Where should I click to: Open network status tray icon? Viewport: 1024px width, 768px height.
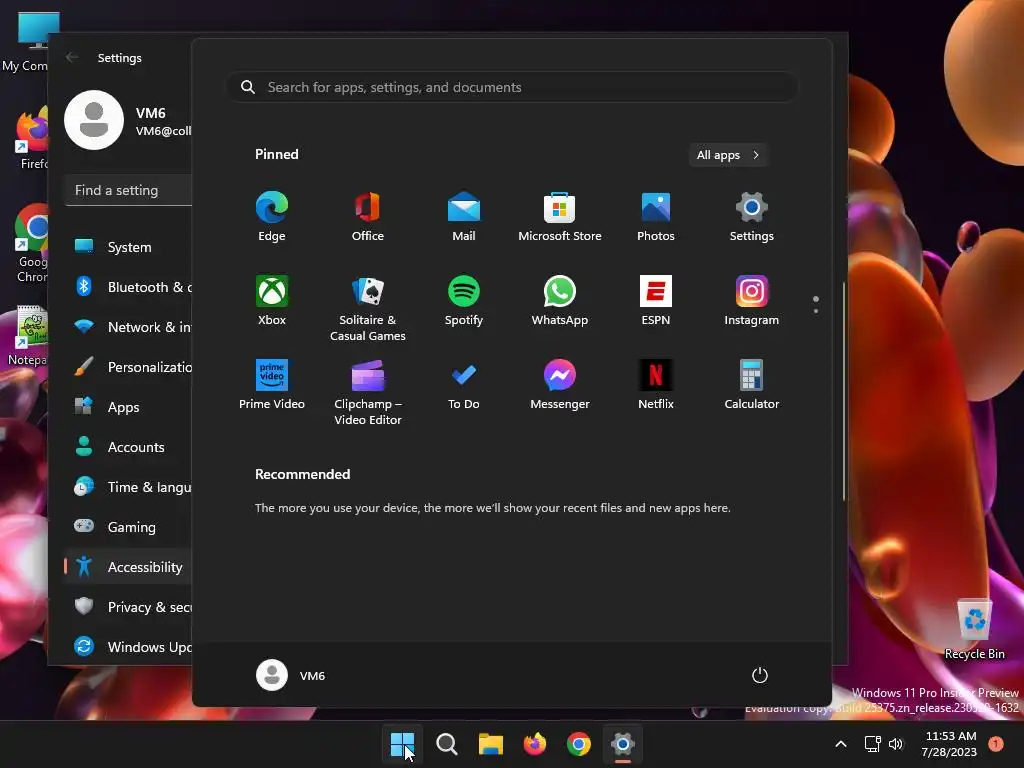point(872,744)
